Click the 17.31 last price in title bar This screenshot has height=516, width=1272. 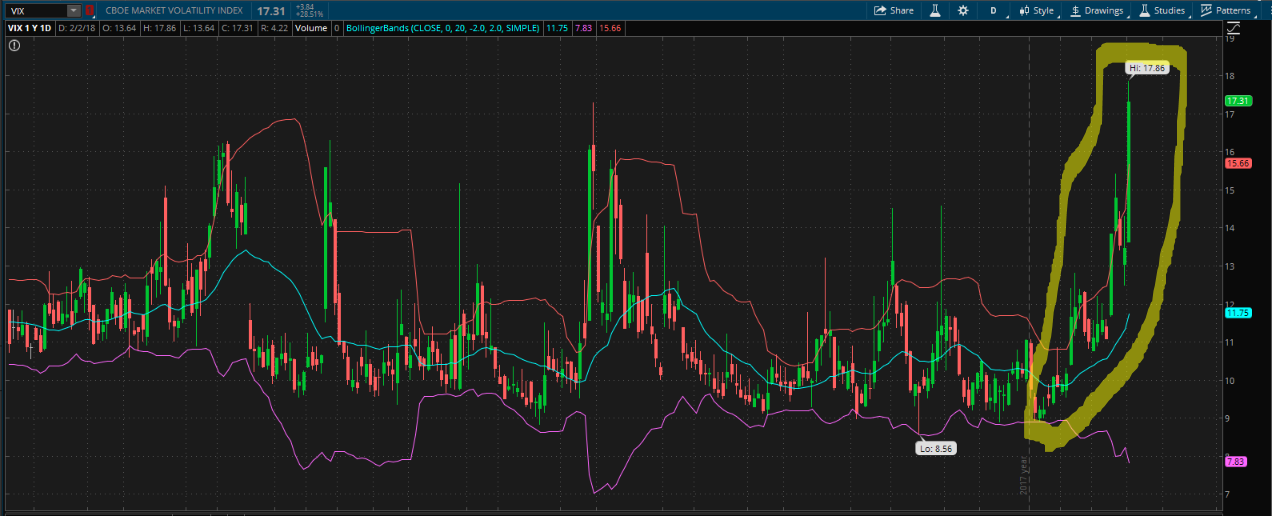pos(271,11)
